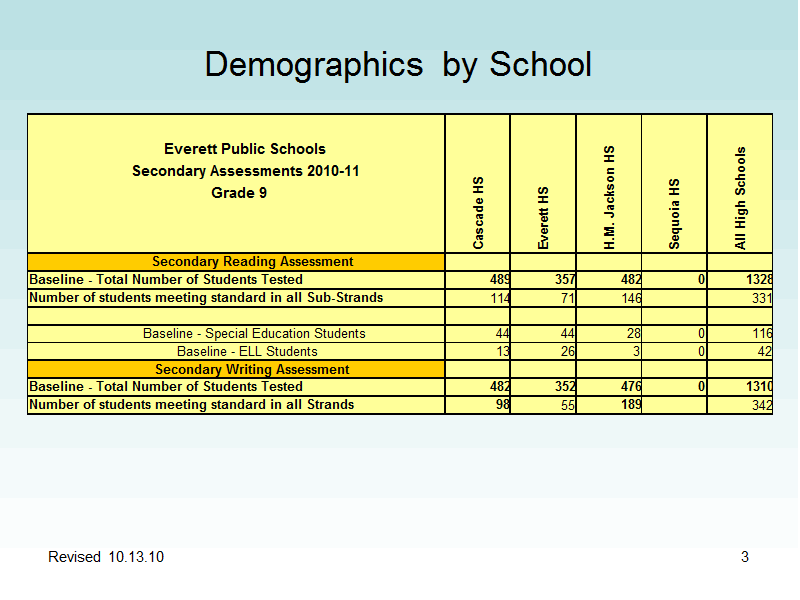Click the value 476 under H.M. Jackson HS
The height and width of the screenshot is (600, 800).
click(x=631, y=387)
